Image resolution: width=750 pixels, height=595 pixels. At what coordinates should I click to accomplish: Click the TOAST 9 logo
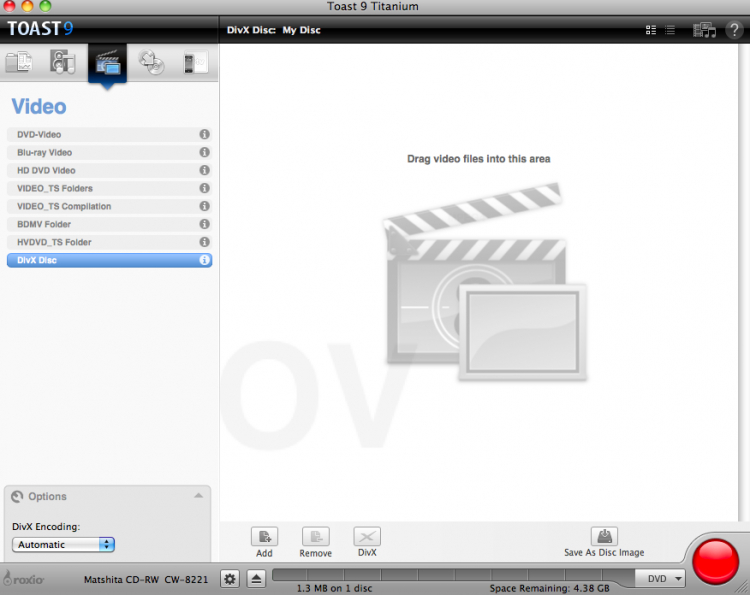(40, 29)
